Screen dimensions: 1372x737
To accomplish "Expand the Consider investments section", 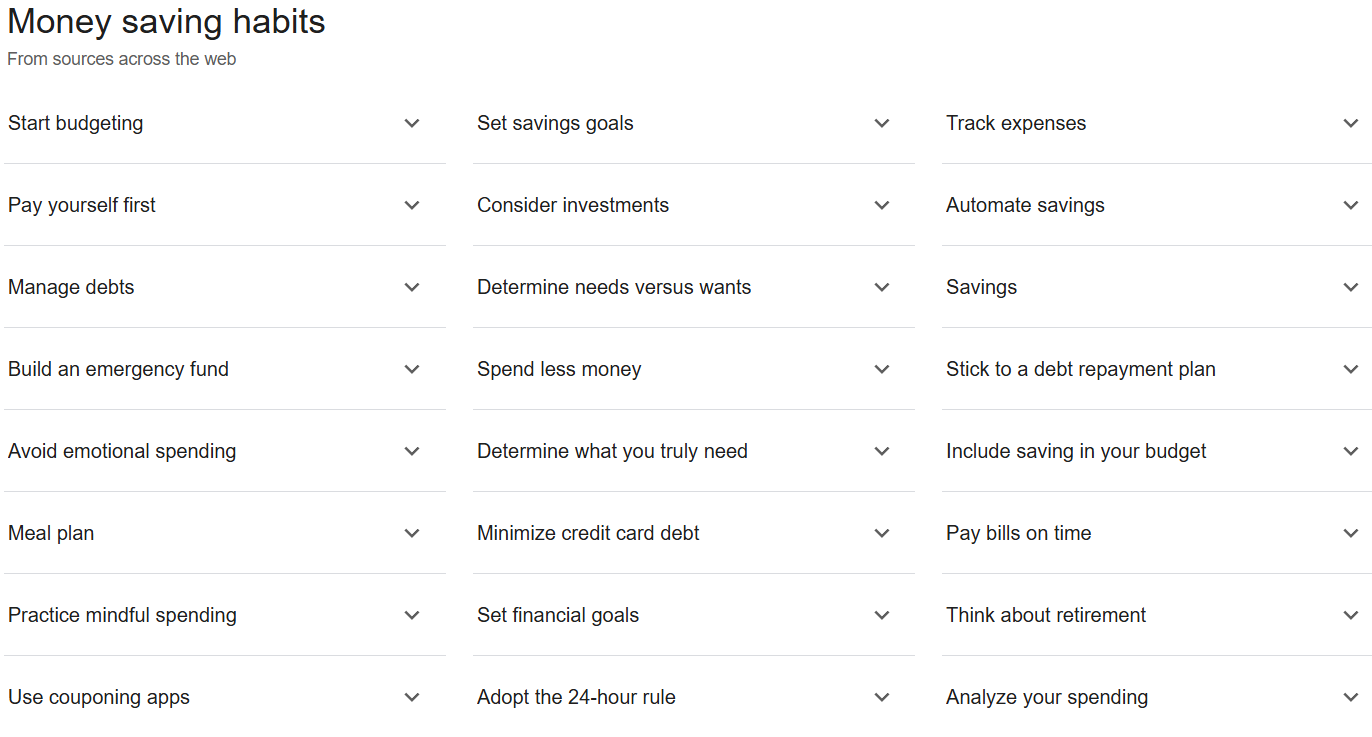I will [x=882, y=205].
